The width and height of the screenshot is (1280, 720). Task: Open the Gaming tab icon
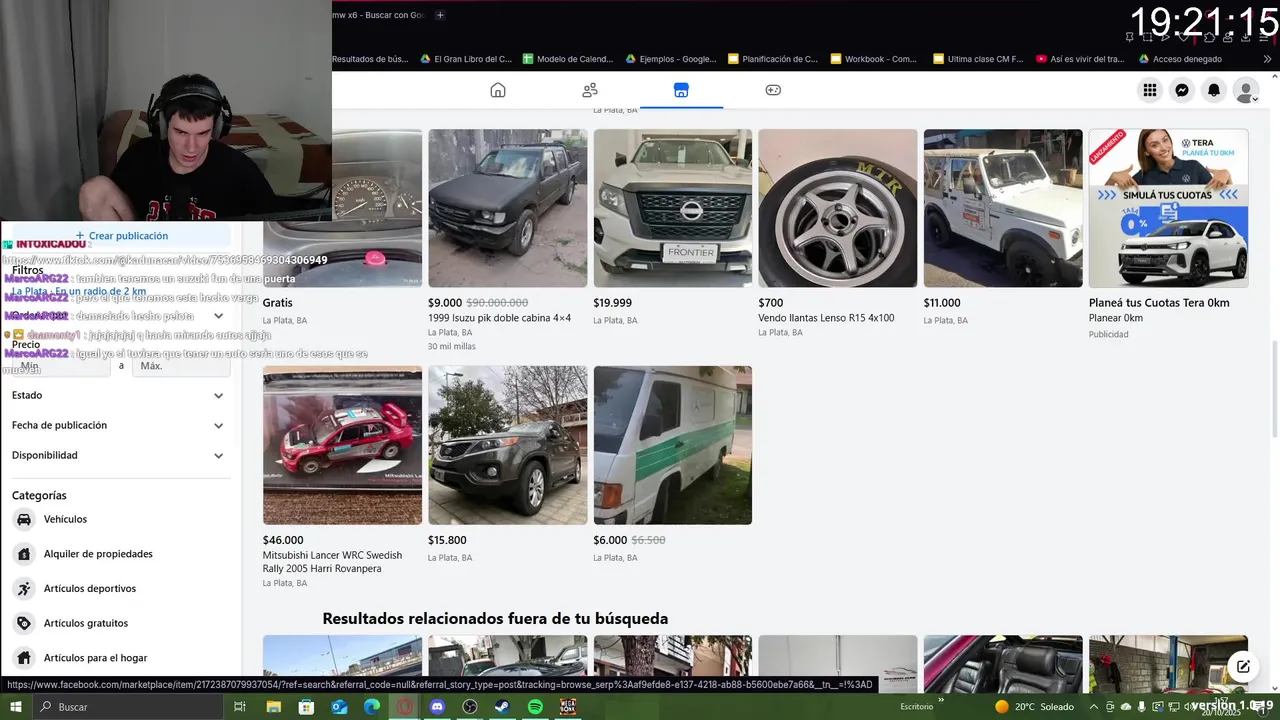(773, 90)
